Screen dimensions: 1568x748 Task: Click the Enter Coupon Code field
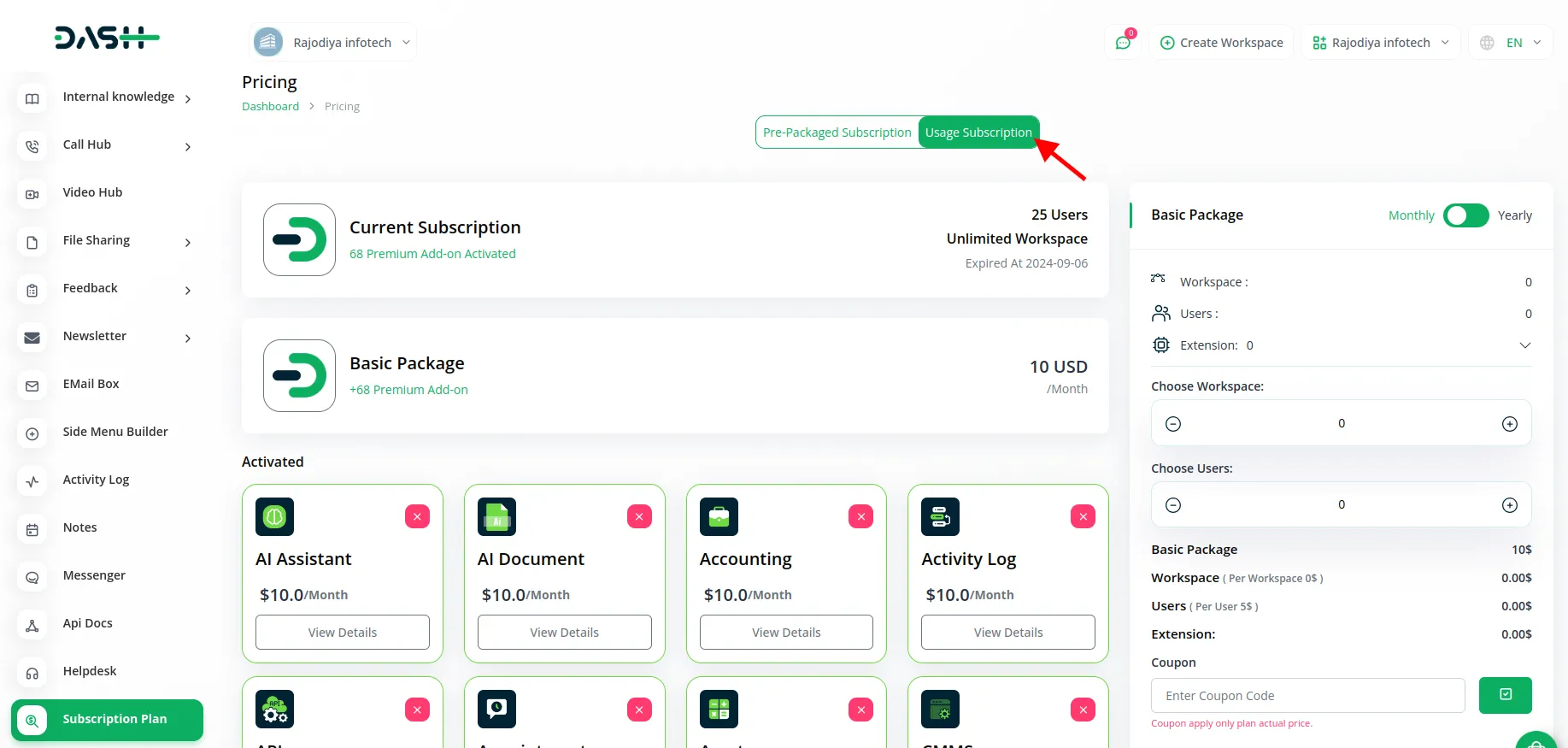tap(1308, 696)
